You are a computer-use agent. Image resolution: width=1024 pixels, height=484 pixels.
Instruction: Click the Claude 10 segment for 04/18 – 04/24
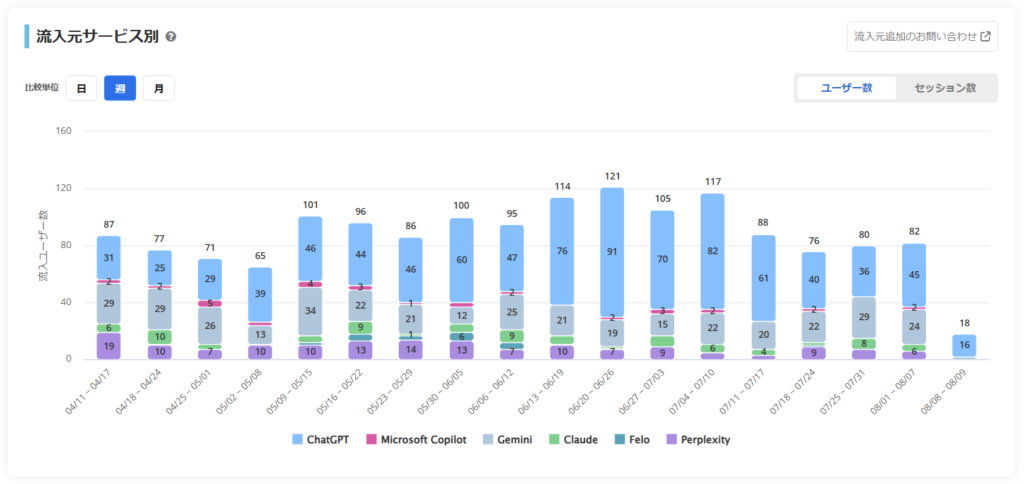(x=159, y=337)
